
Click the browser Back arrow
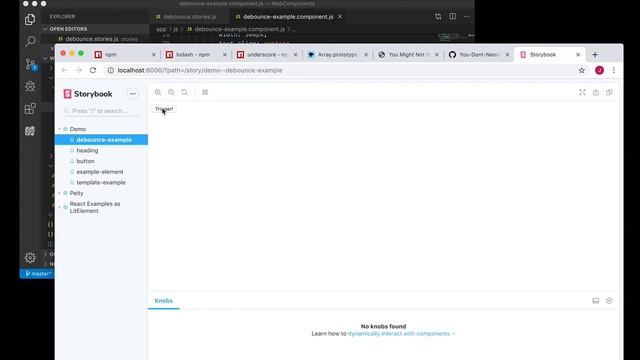click(x=64, y=70)
